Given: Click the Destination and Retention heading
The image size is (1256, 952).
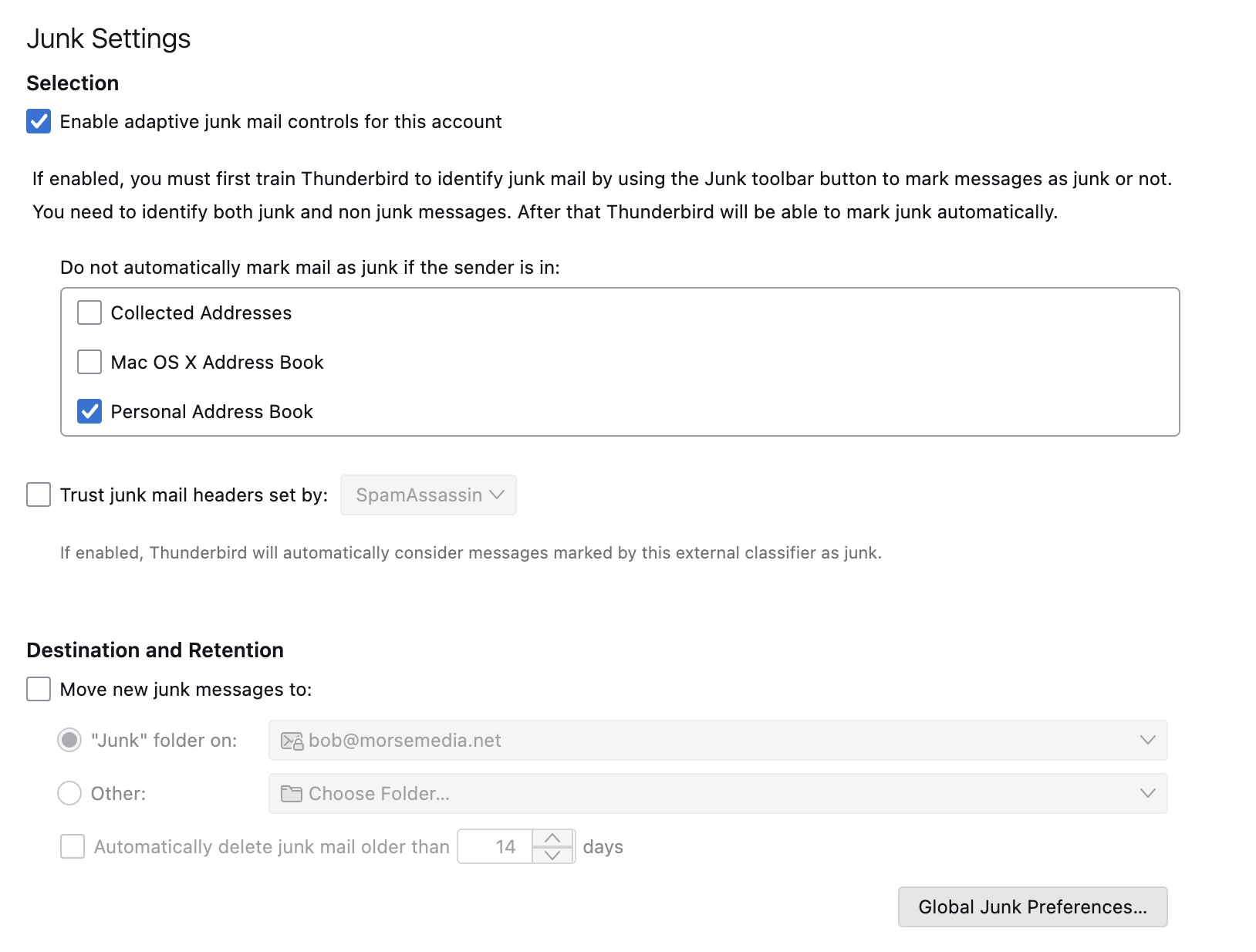Looking at the screenshot, I should click(155, 650).
